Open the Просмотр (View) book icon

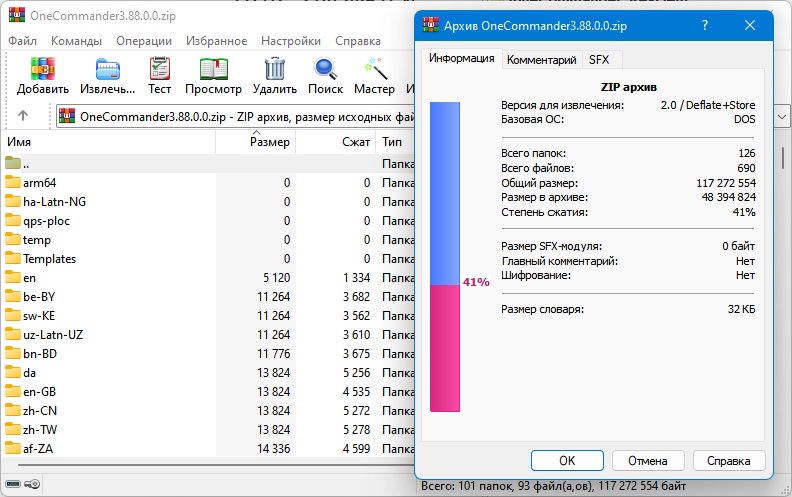coord(213,69)
